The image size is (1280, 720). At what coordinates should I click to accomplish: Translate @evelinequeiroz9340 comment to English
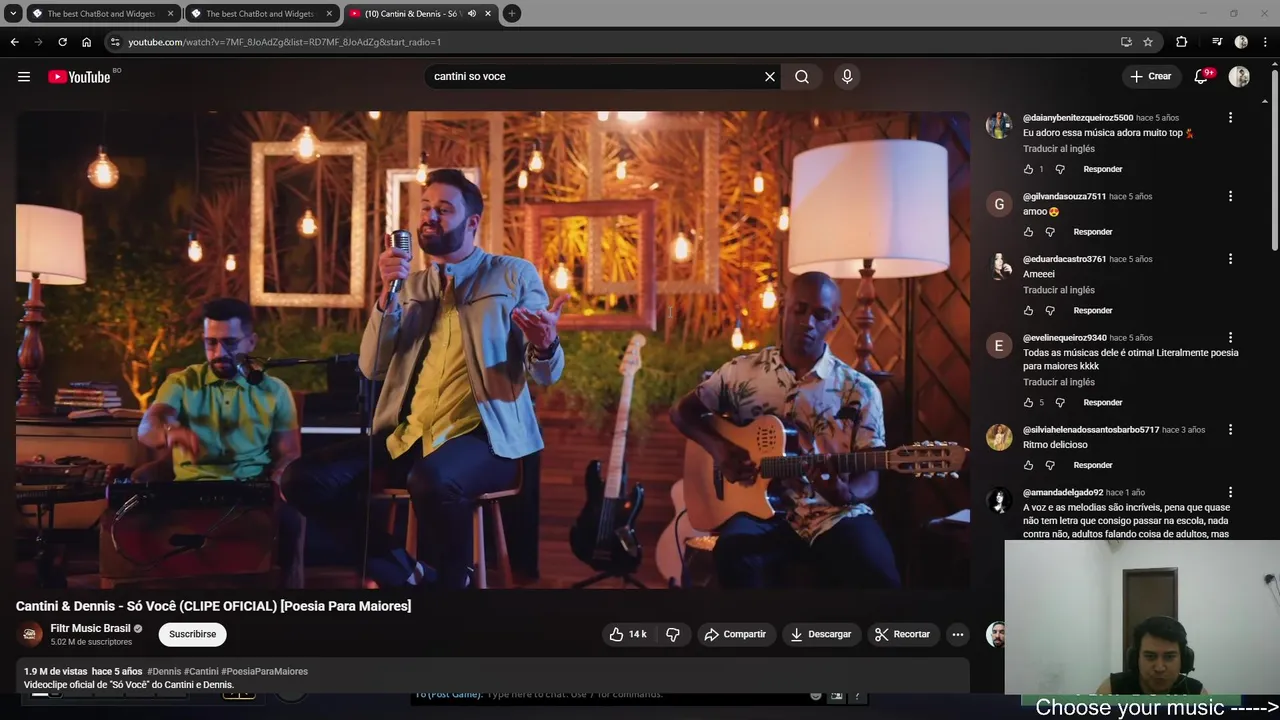tap(1059, 382)
